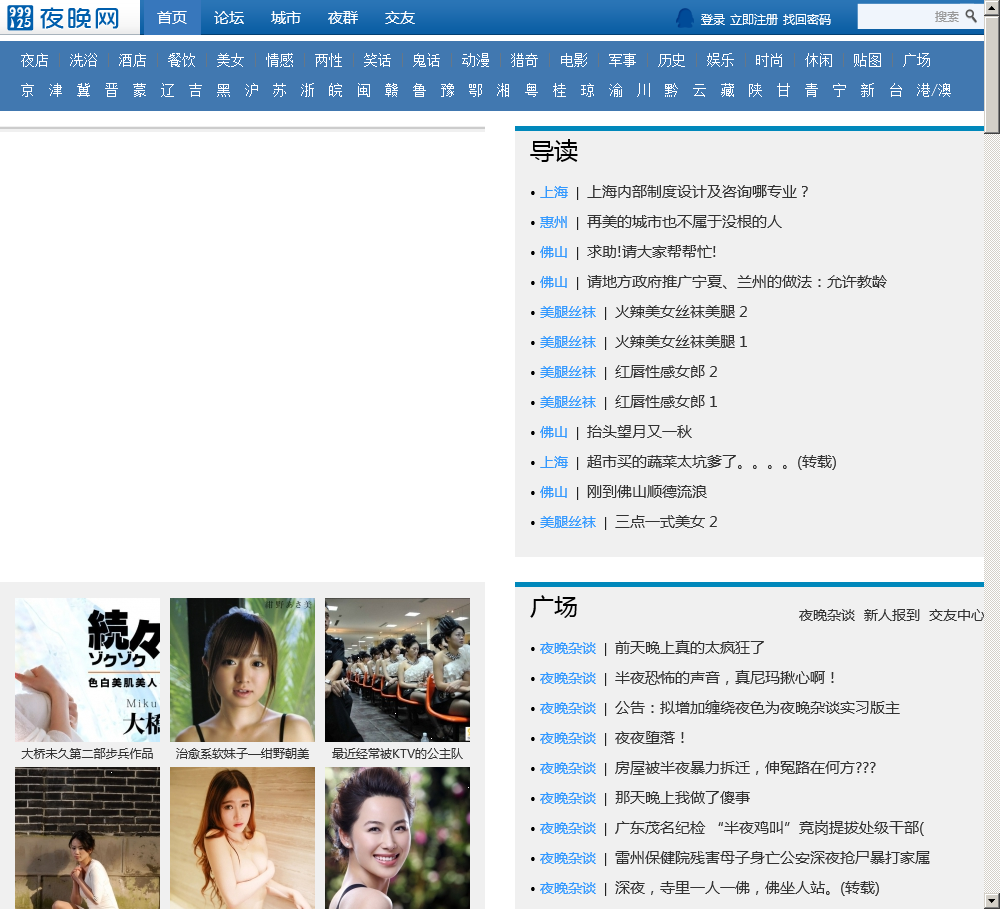
Task: Click the QQ penguin login icon
Action: click(684, 18)
